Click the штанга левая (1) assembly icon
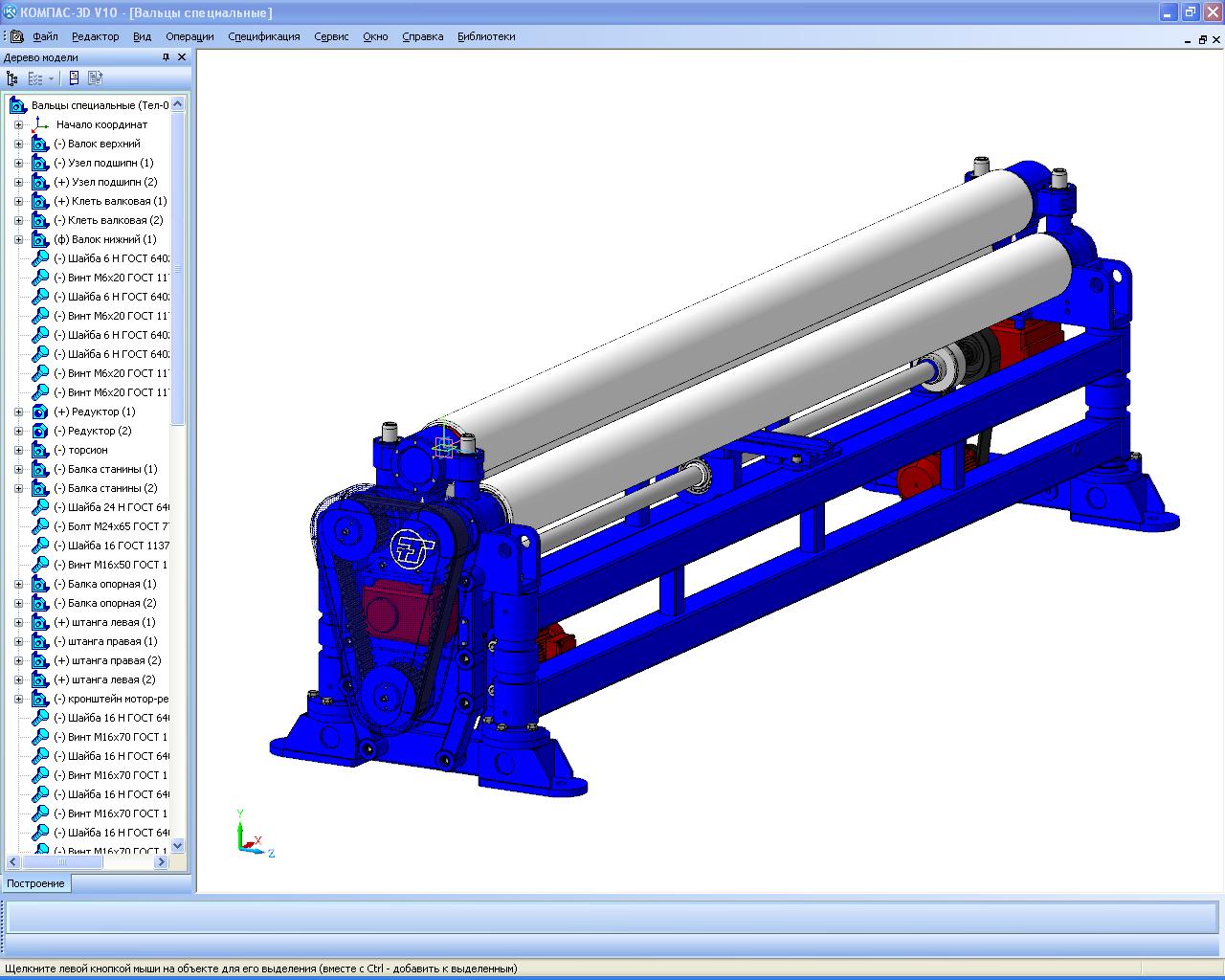 pos(40,622)
